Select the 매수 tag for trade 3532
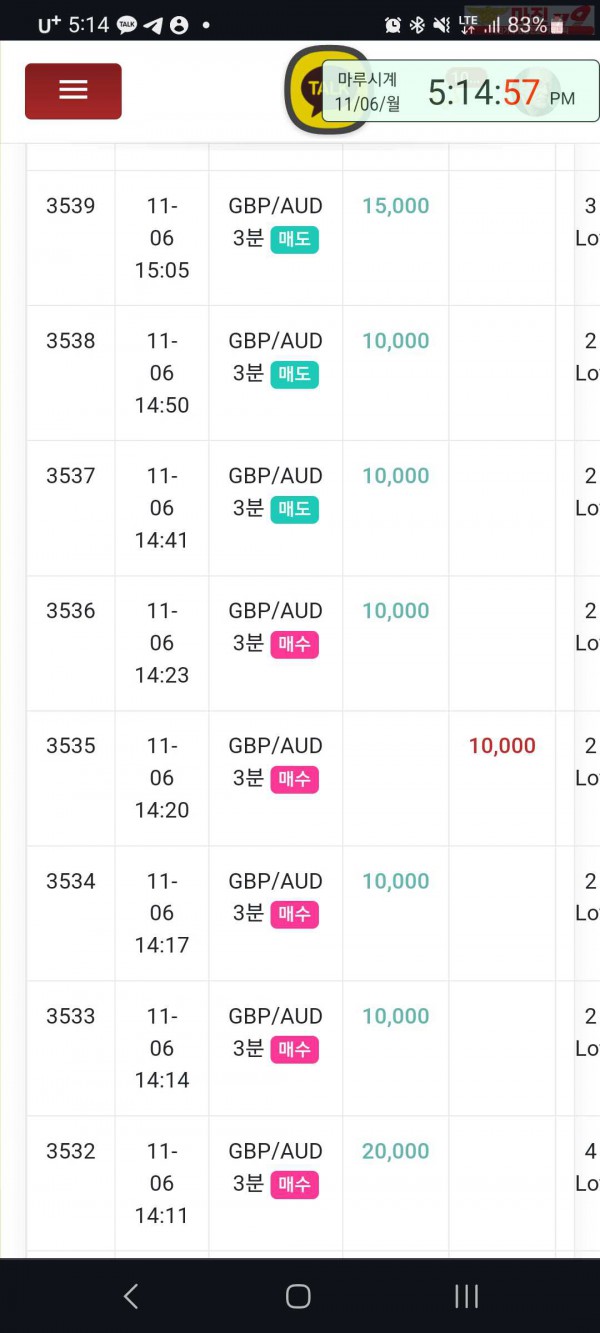Viewport: 600px width, 1333px height. pyautogui.click(x=294, y=1185)
